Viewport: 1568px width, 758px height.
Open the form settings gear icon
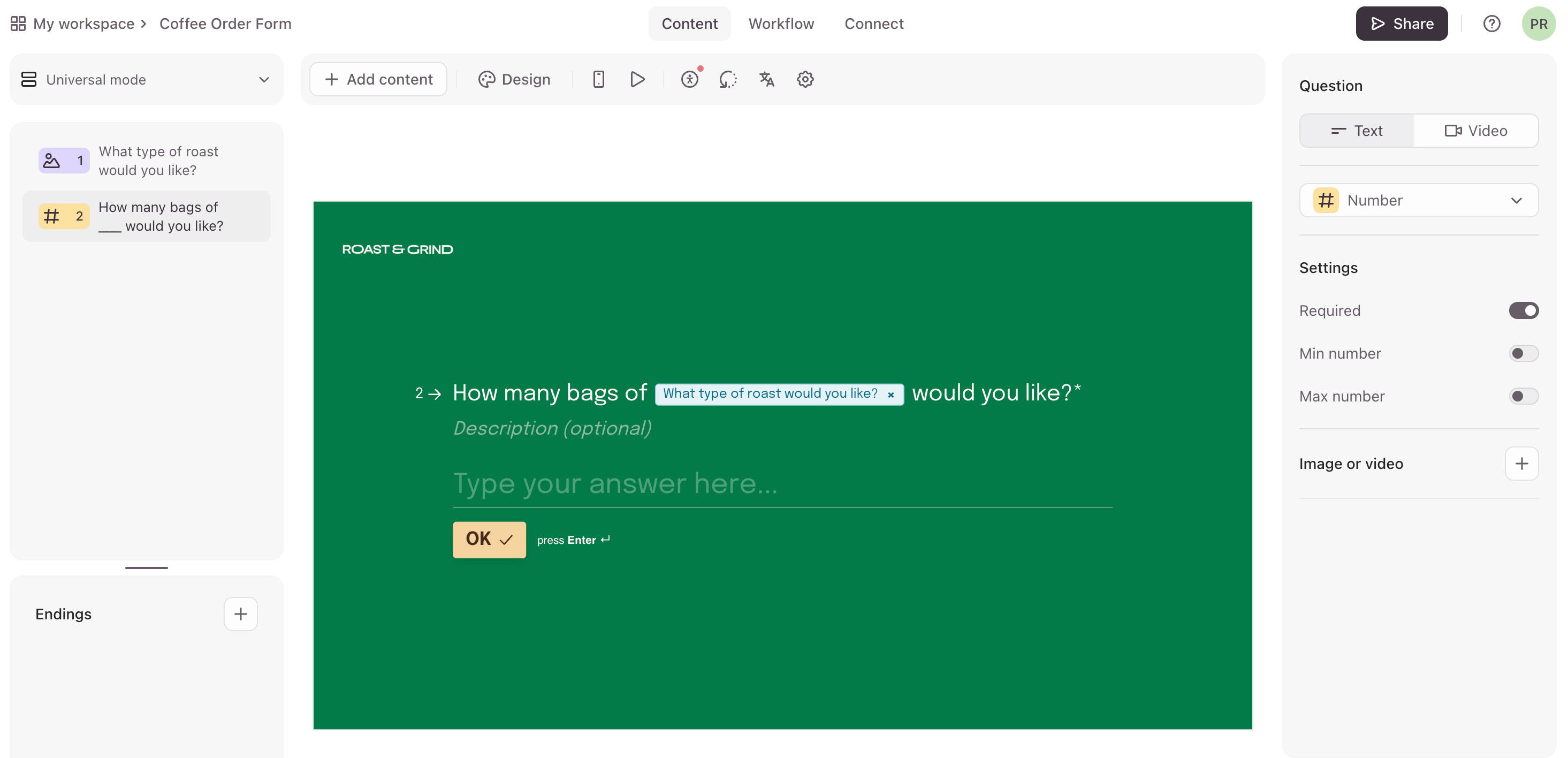[805, 79]
